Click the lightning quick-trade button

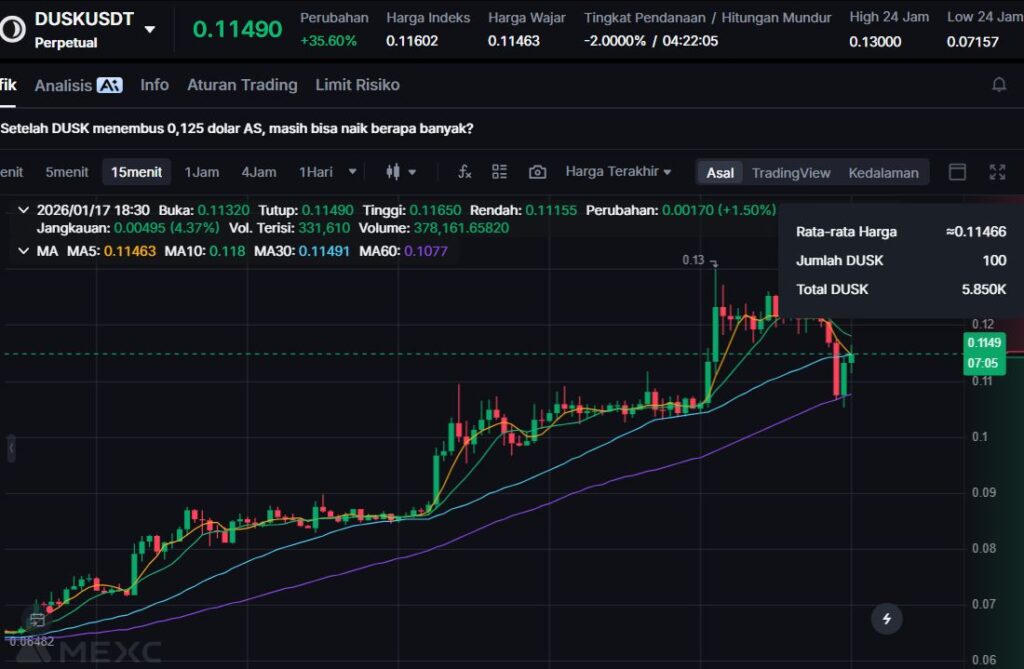coord(886,619)
